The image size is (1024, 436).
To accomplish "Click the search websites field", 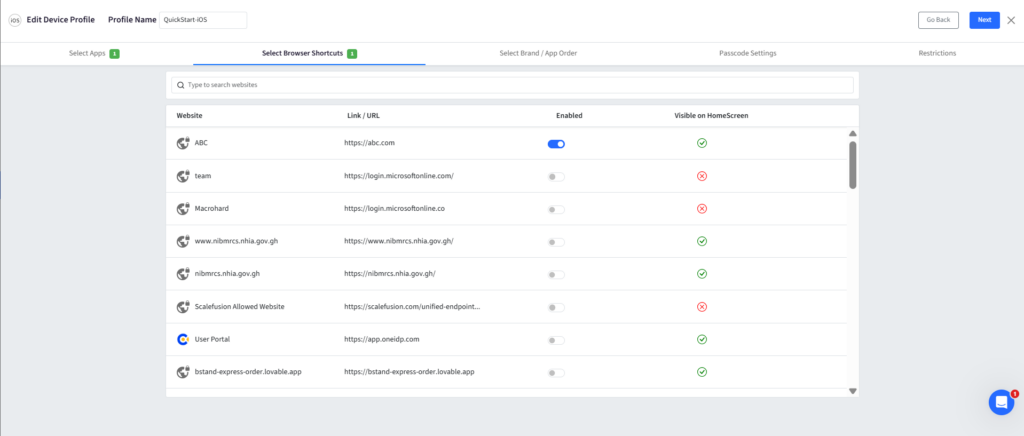I will pos(512,85).
